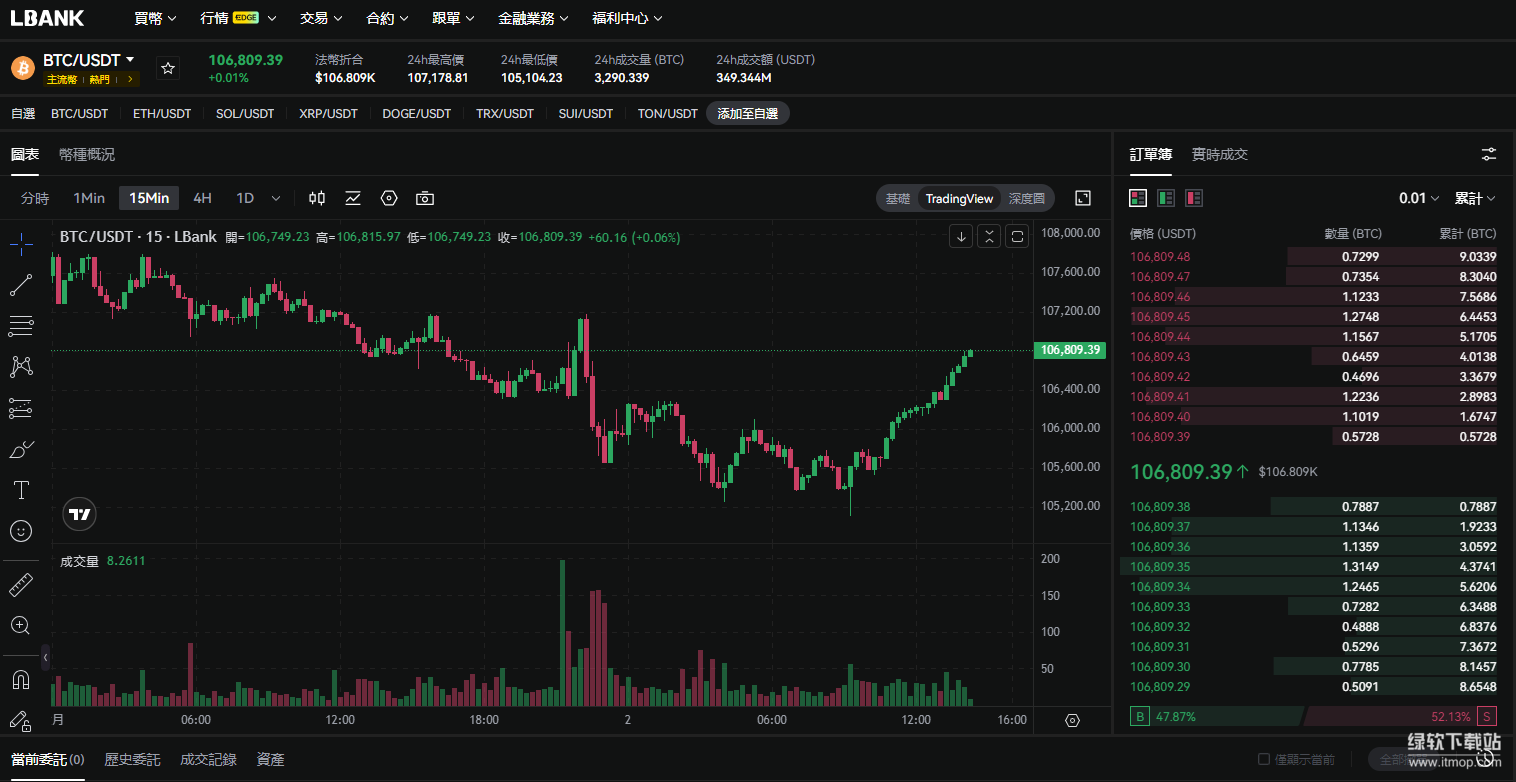This screenshot has width=1516, height=782.
Task: Enable show current pair only checkbox
Action: tap(1264, 760)
